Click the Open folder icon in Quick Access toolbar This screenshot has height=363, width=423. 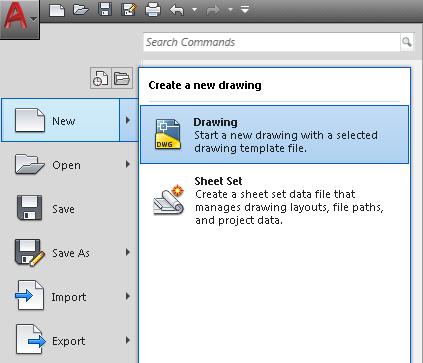pyautogui.click(x=81, y=10)
